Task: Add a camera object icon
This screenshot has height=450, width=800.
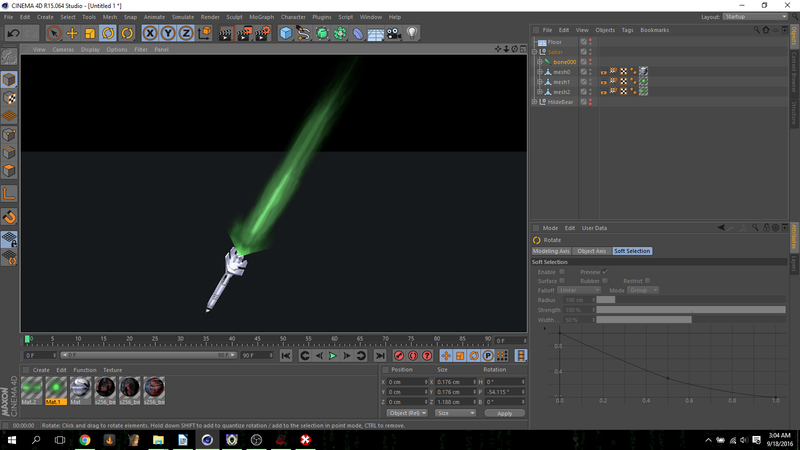Action: pyautogui.click(x=393, y=34)
